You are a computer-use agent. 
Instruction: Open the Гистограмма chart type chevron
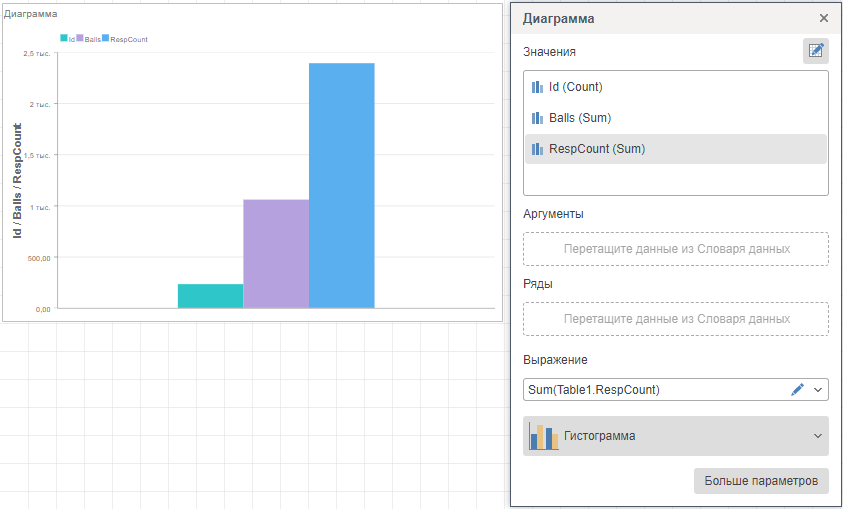pos(818,436)
